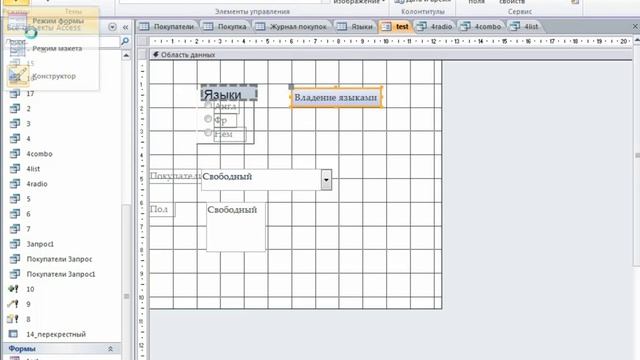This screenshot has width=640, height=360.
Task: Click the Область данных section bar
Action: 391,55
